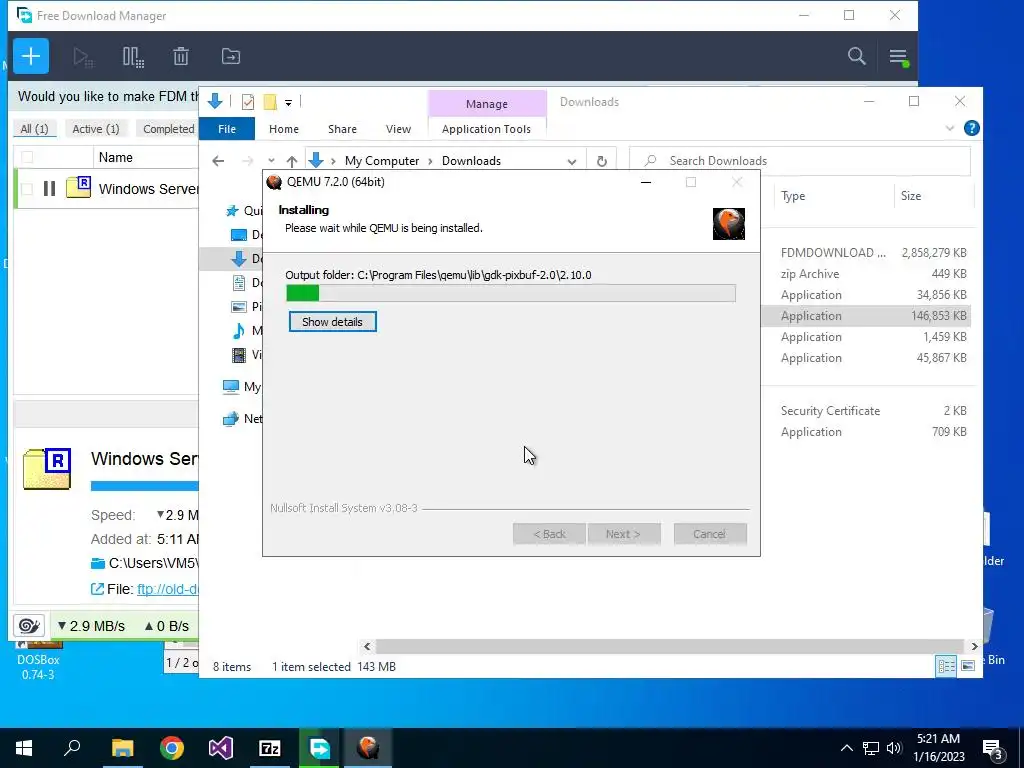Click Quick Access new folder icon

[270, 102]
